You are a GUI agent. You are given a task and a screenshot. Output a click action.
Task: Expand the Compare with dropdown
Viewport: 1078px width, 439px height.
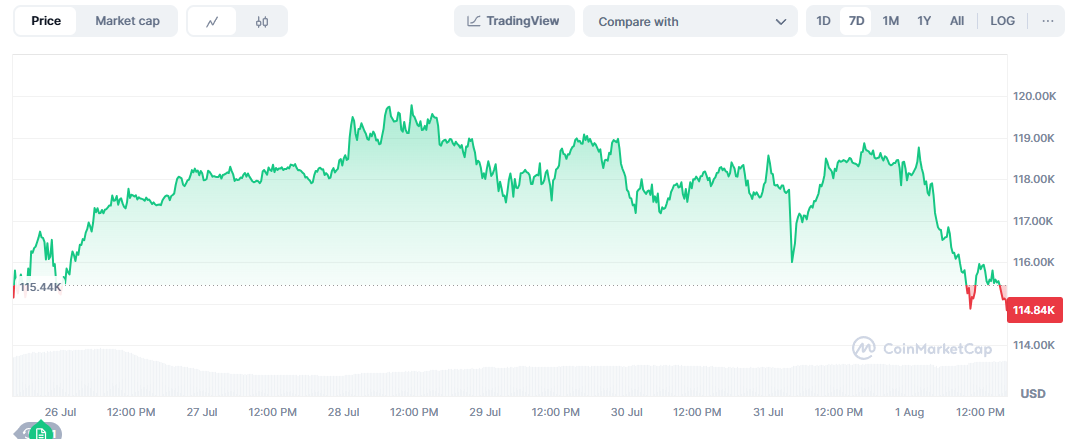tap(690, 21)
